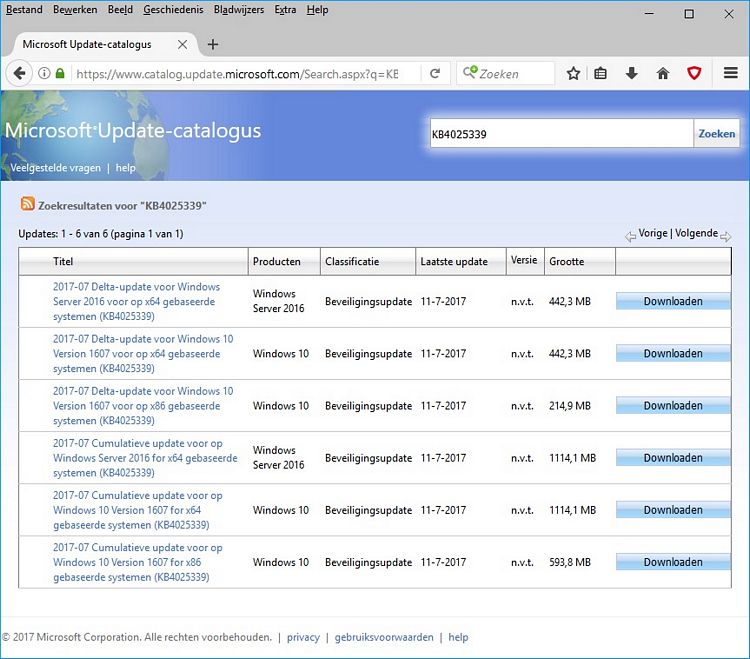Screen dimensions: 750x659
Task: Open the Beeld menu
Action: 121,10
